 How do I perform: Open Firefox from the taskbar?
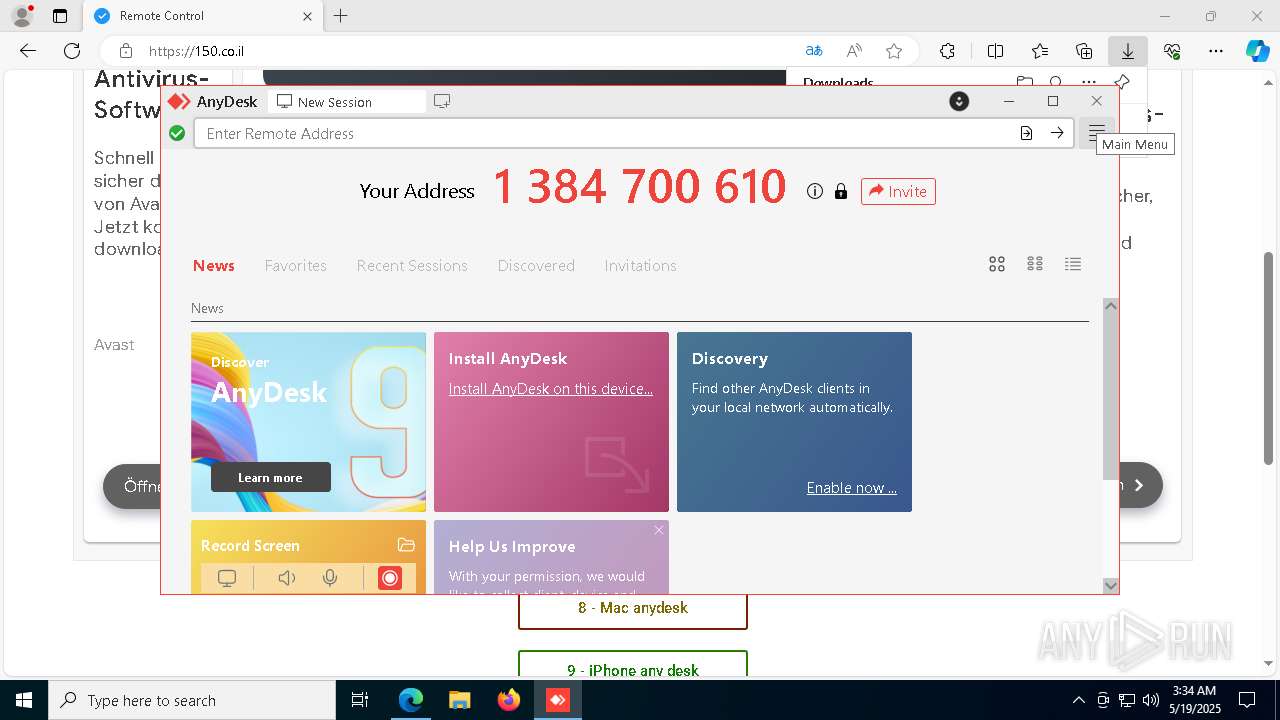tap(509, 700)
